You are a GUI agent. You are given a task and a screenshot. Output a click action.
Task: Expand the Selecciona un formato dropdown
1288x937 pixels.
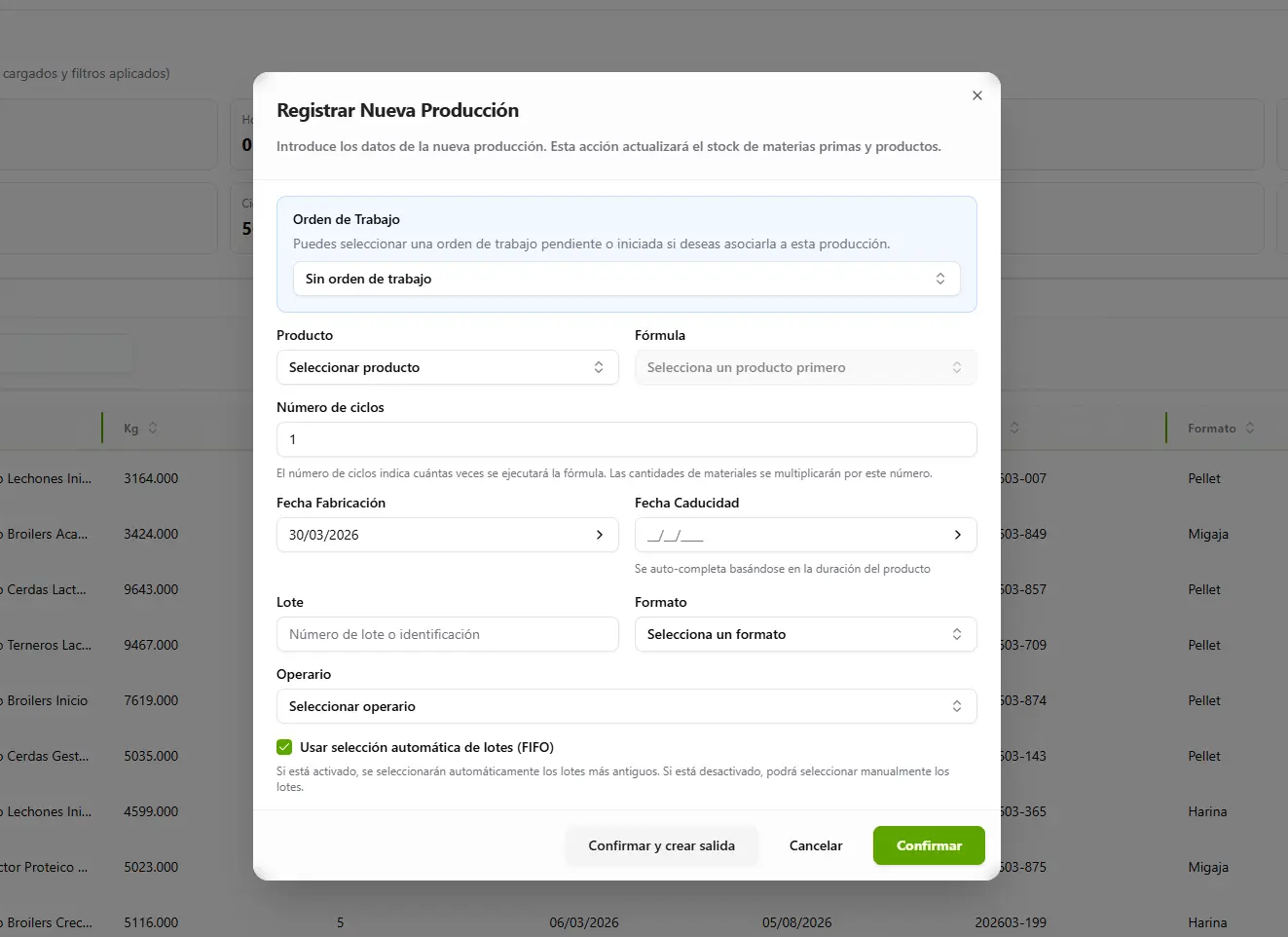tap(805, 634)
